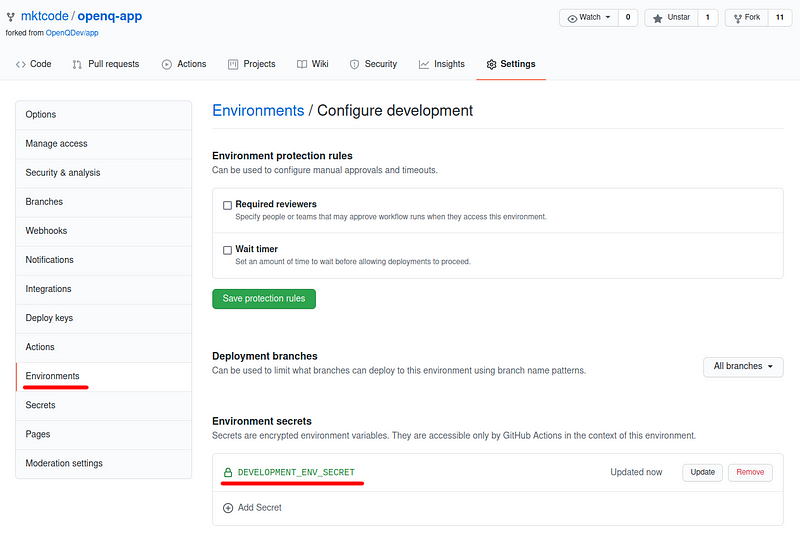
Task: Select Environments in the sidebar
Action: click(104, 376)
